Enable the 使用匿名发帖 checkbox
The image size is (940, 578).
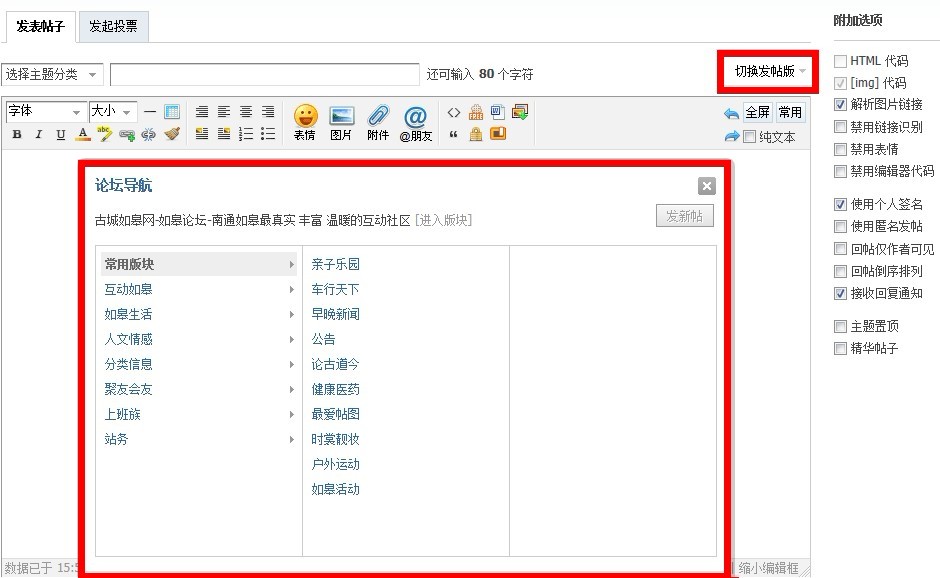coord(840,226)
